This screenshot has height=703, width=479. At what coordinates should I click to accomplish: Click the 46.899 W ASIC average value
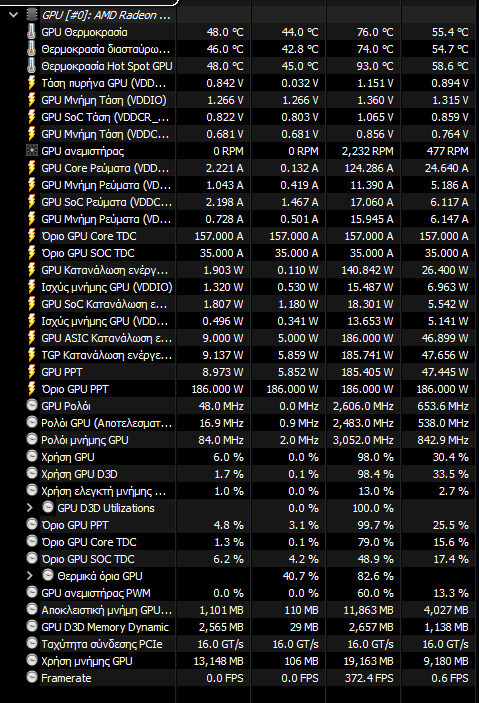(444, 338)
